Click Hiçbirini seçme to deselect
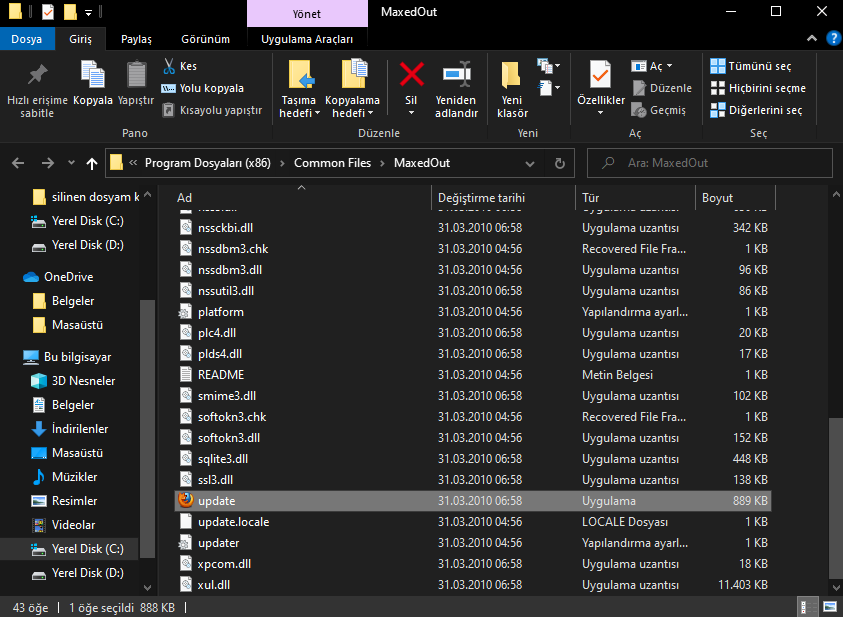 coord(758,88)
